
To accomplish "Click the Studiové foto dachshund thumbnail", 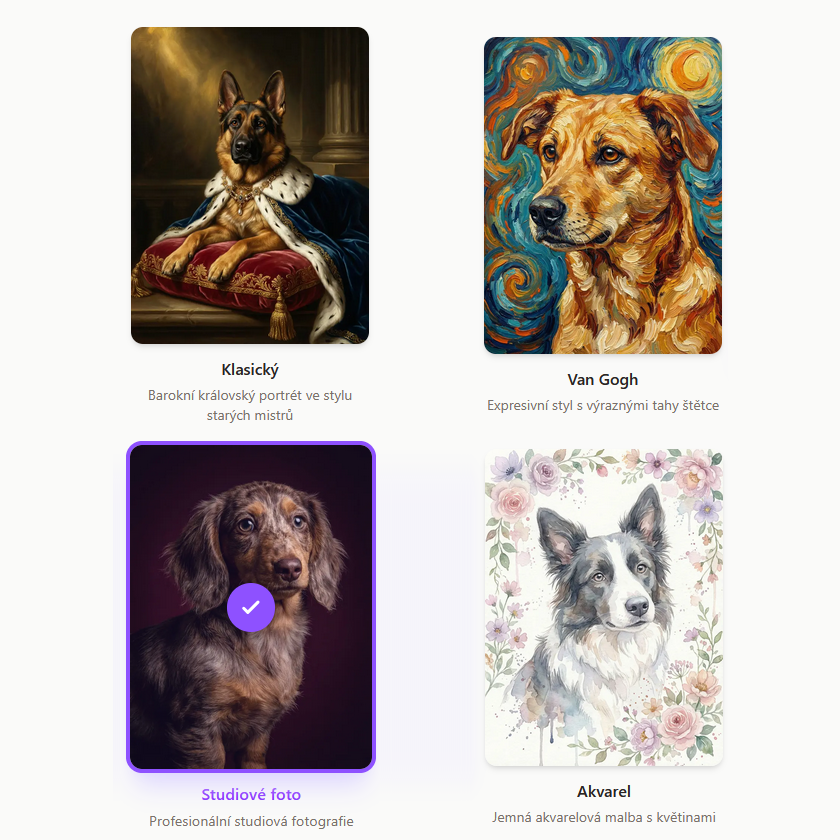I will (251, 607).
